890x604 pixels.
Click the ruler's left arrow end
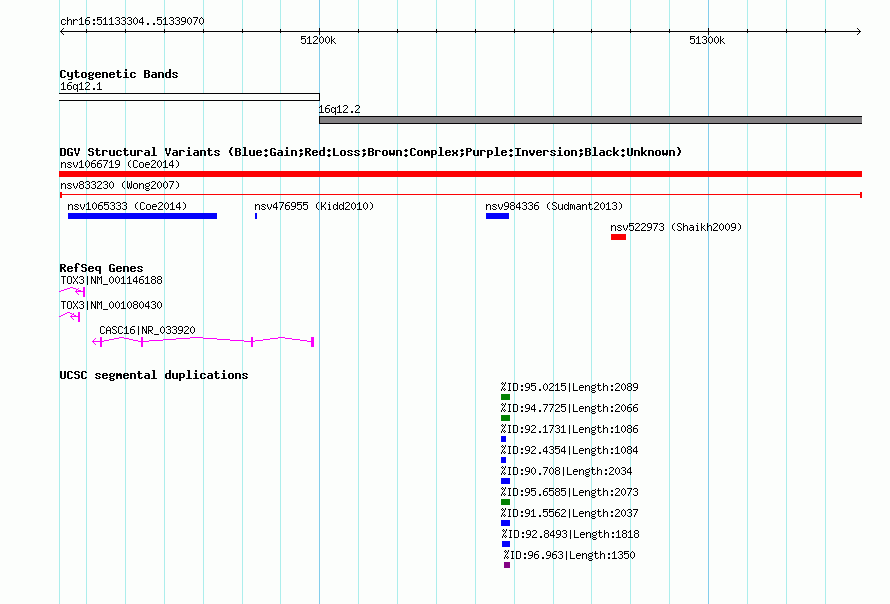click(62, 31)
